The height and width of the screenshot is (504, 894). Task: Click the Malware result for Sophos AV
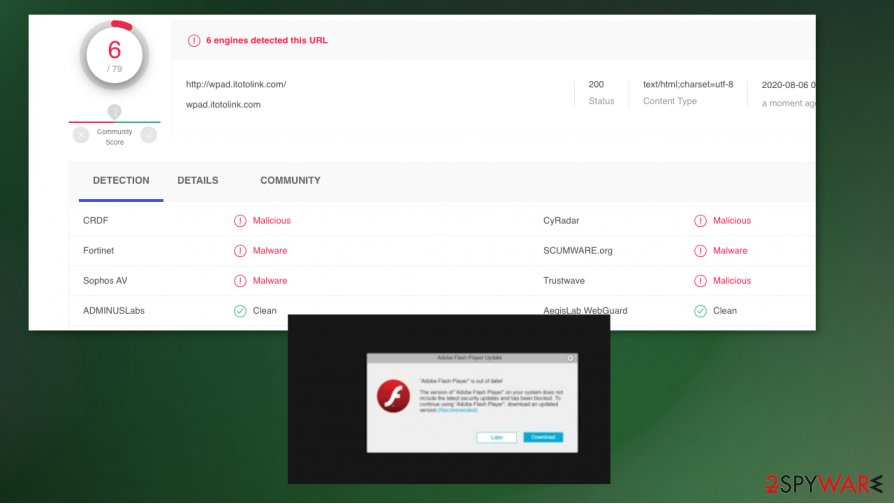(x=270, y=281)
